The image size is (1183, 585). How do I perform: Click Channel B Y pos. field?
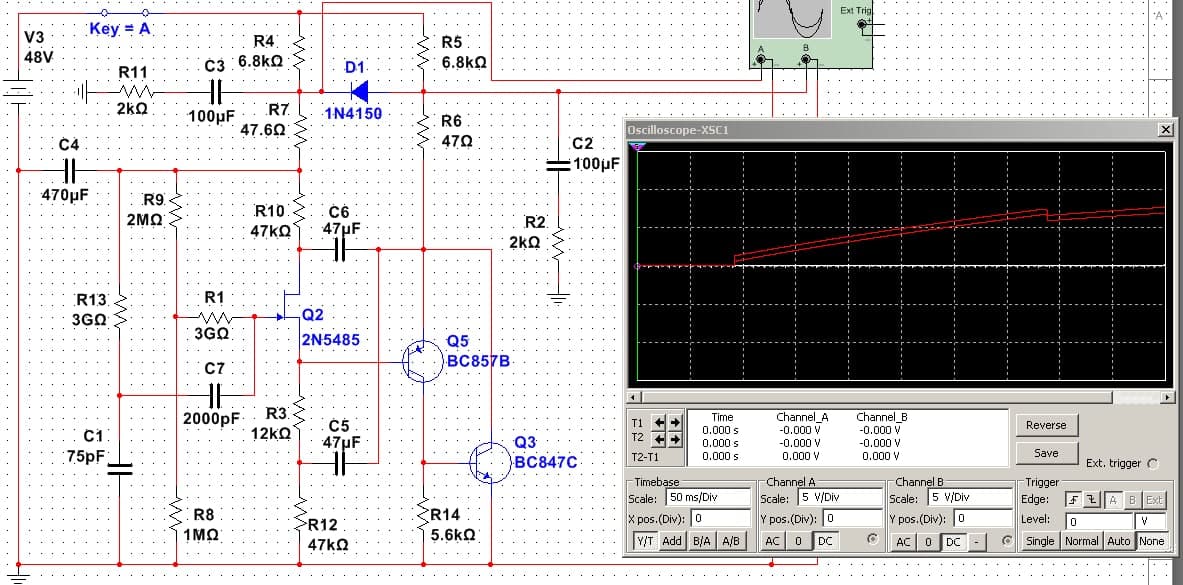tap(982, 519)
